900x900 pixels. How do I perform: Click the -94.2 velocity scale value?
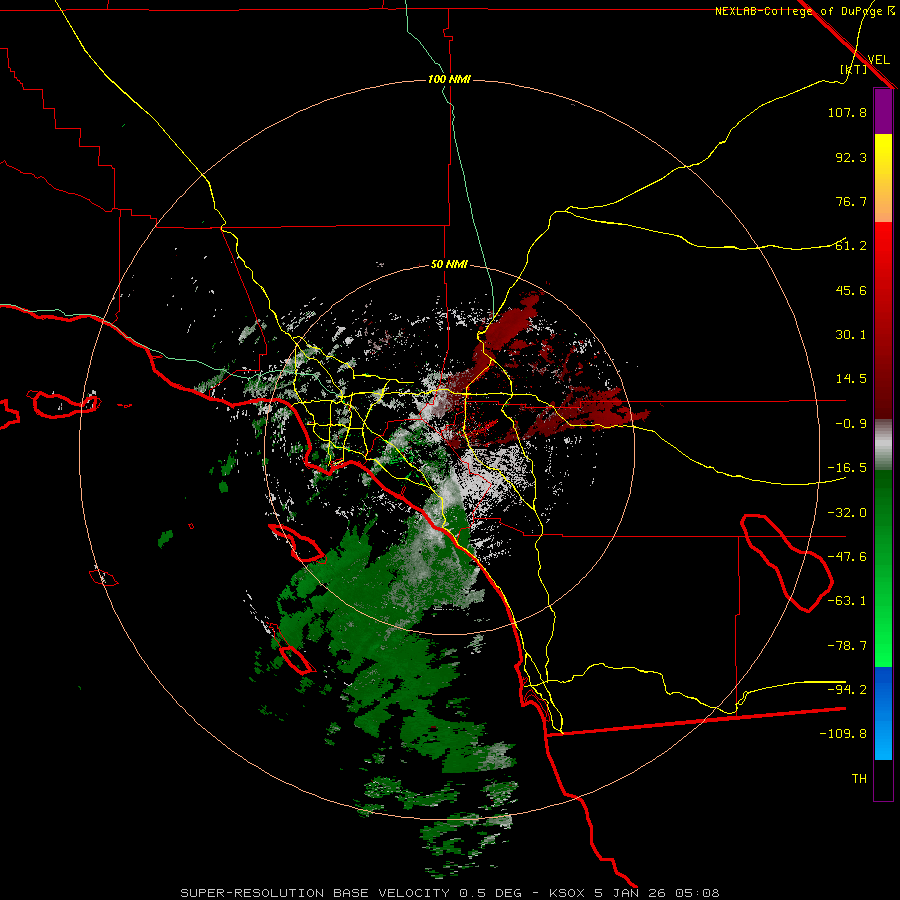(847, 689)
